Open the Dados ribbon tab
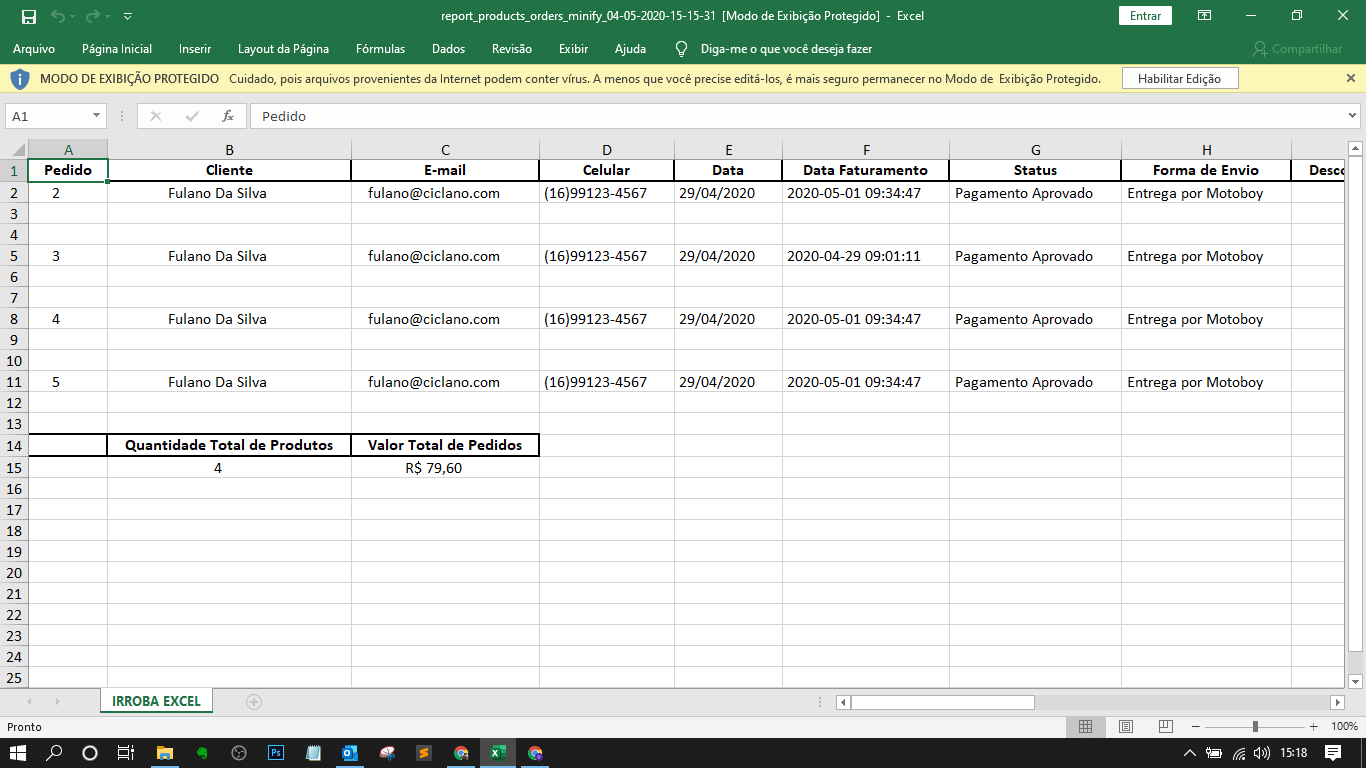Viewport: 1366px width, 768px height. [448, 48]
